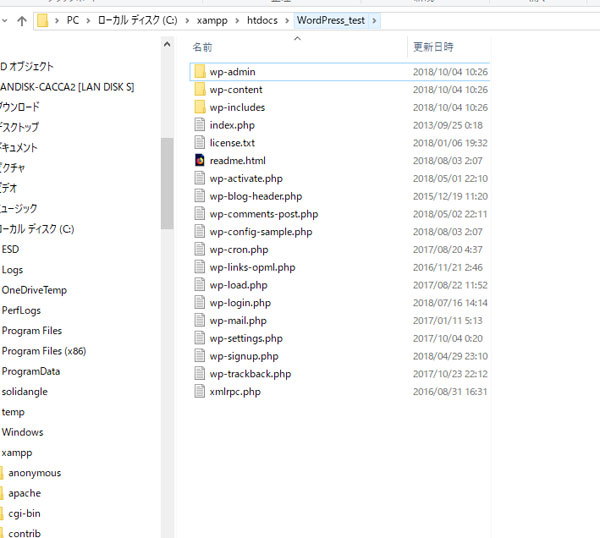600x538 pixels.
Task: Expand chevron after htdocs breadcrumb
Action: tap(287, 21)
